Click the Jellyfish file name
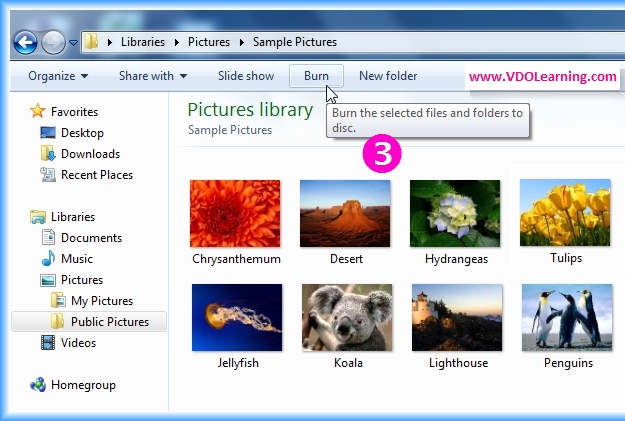The image size is (625, 421). pos(238,363)
